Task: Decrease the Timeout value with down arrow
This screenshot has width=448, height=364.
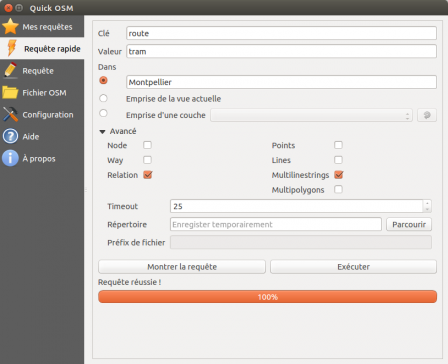Action: tap(427, 209)
